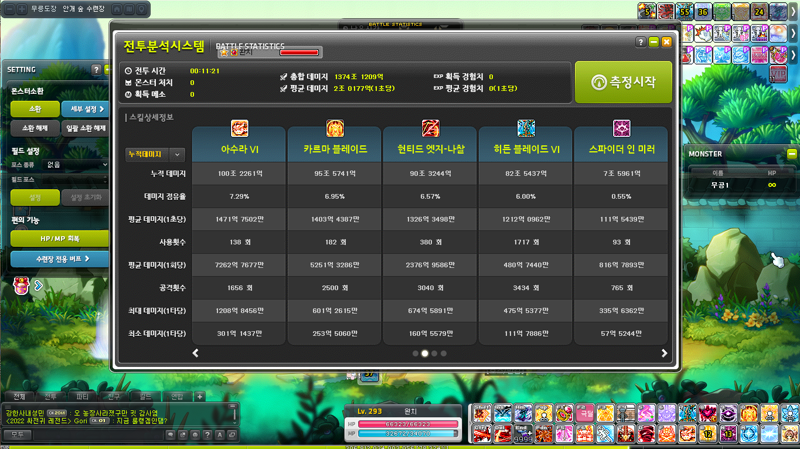
Task: Click the gold ring quickslot icon
Action: point(564,413)
